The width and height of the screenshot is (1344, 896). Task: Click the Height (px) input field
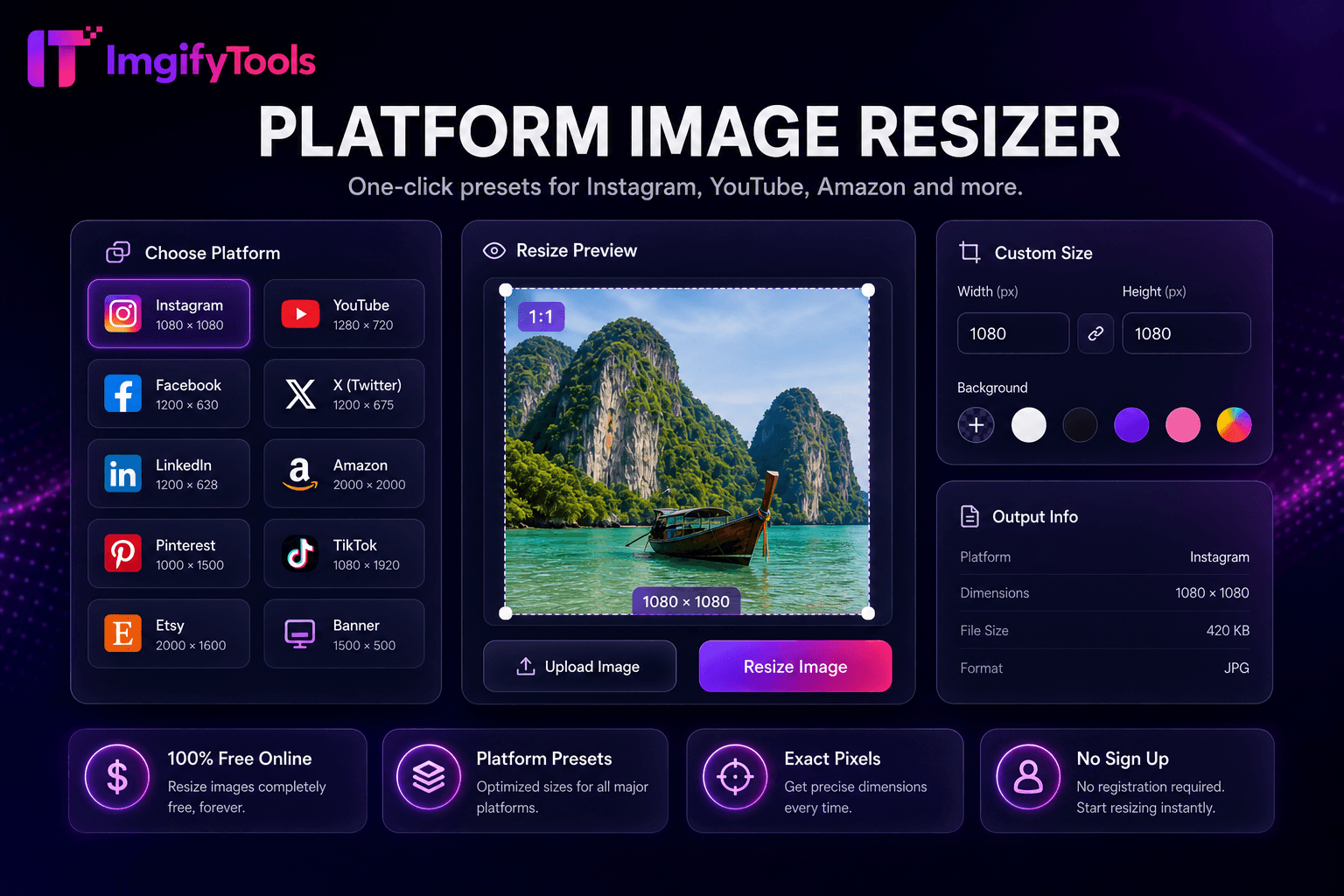coord(1186,333)
